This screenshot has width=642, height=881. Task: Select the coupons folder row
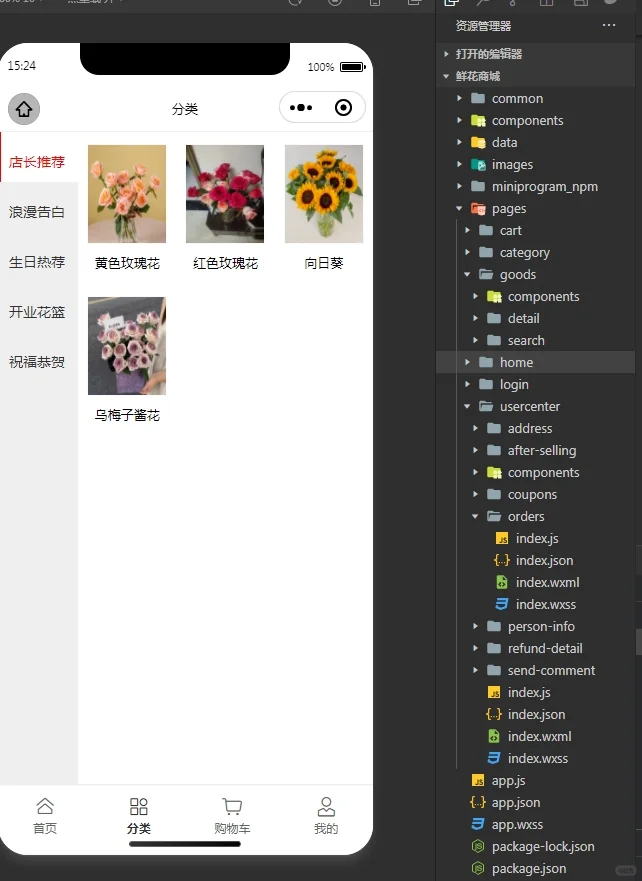point(536,494)
